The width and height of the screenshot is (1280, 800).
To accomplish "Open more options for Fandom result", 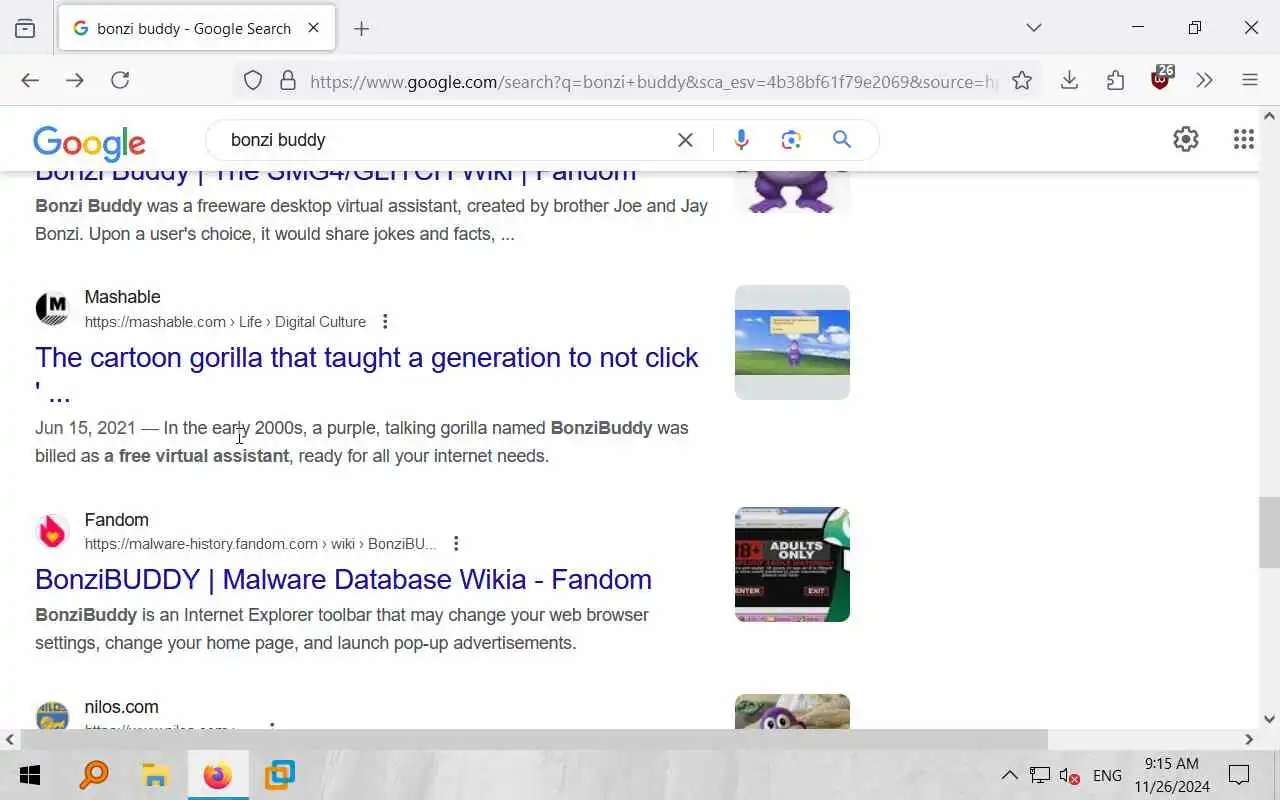I will 456,544.
